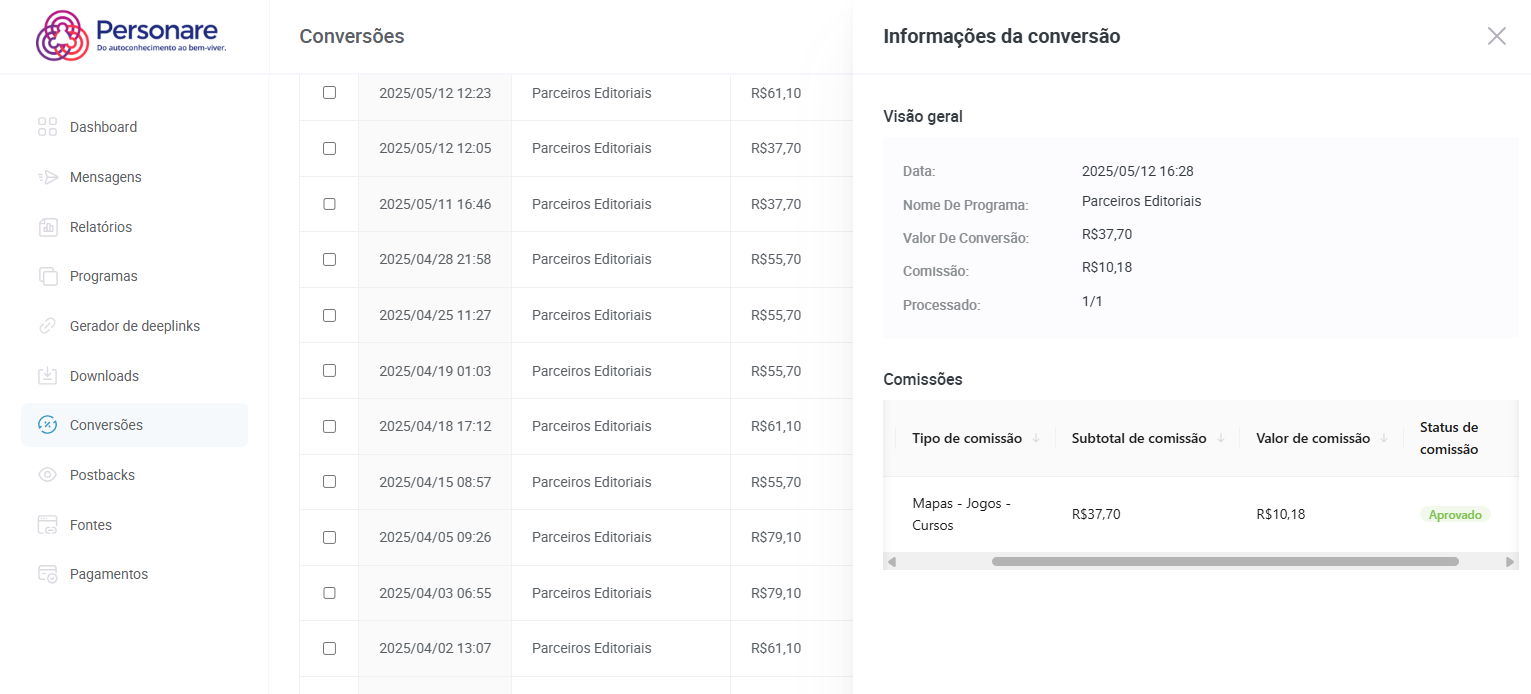Click the Personare logo
1531x694 pixels.
pyautogui.click(x=132, y=36)
